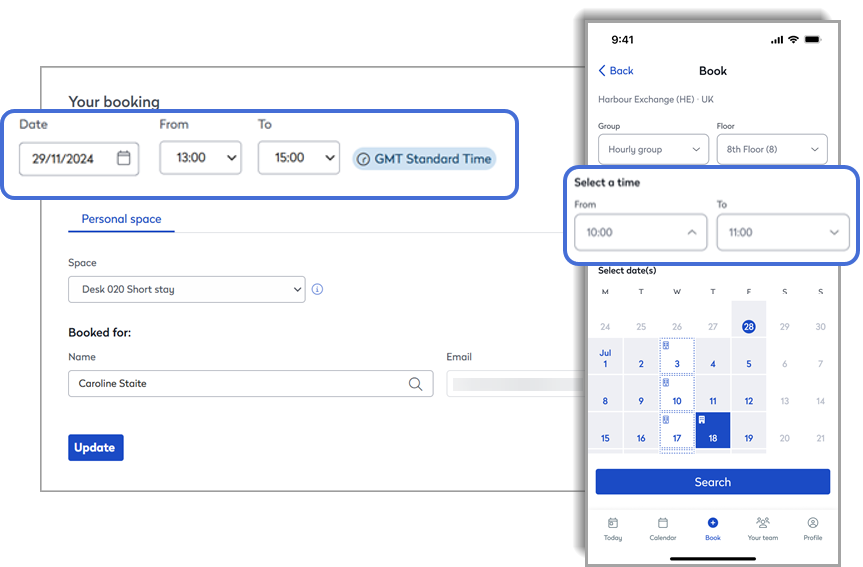Select July 2 in the calendar
Screen dimensions: 863x567
pyautogui.click(x=641, y=358)
